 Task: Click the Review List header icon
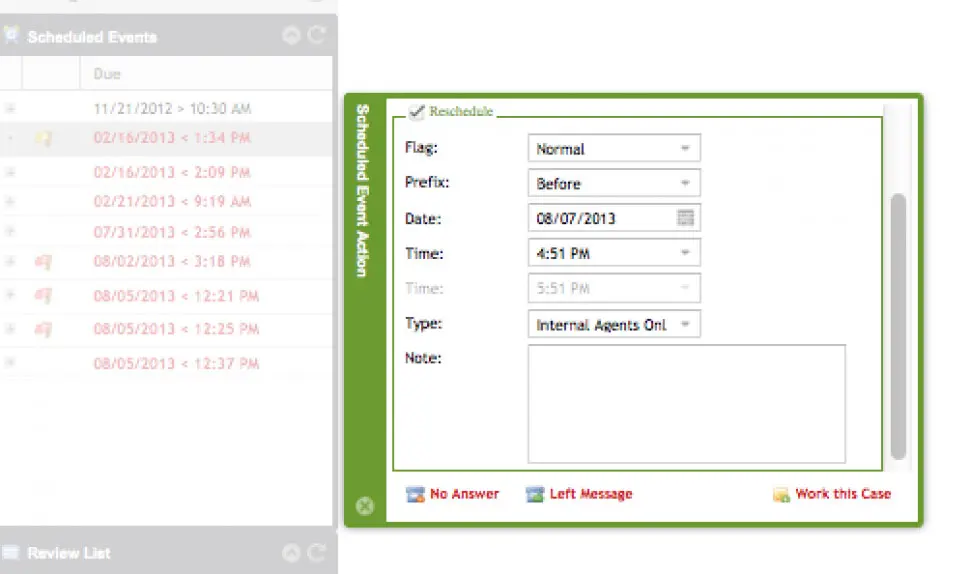[x=11, y=552]
